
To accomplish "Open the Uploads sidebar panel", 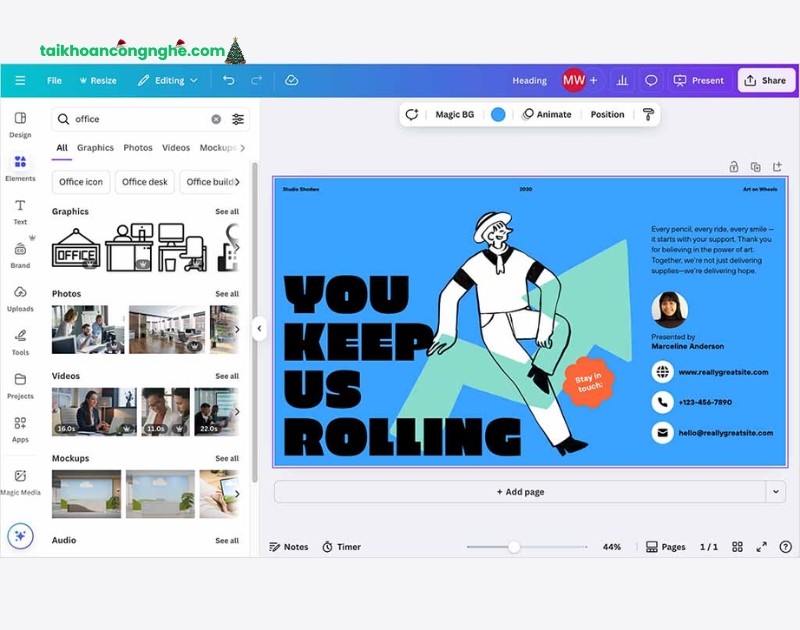I will click(x=20, y=296).
